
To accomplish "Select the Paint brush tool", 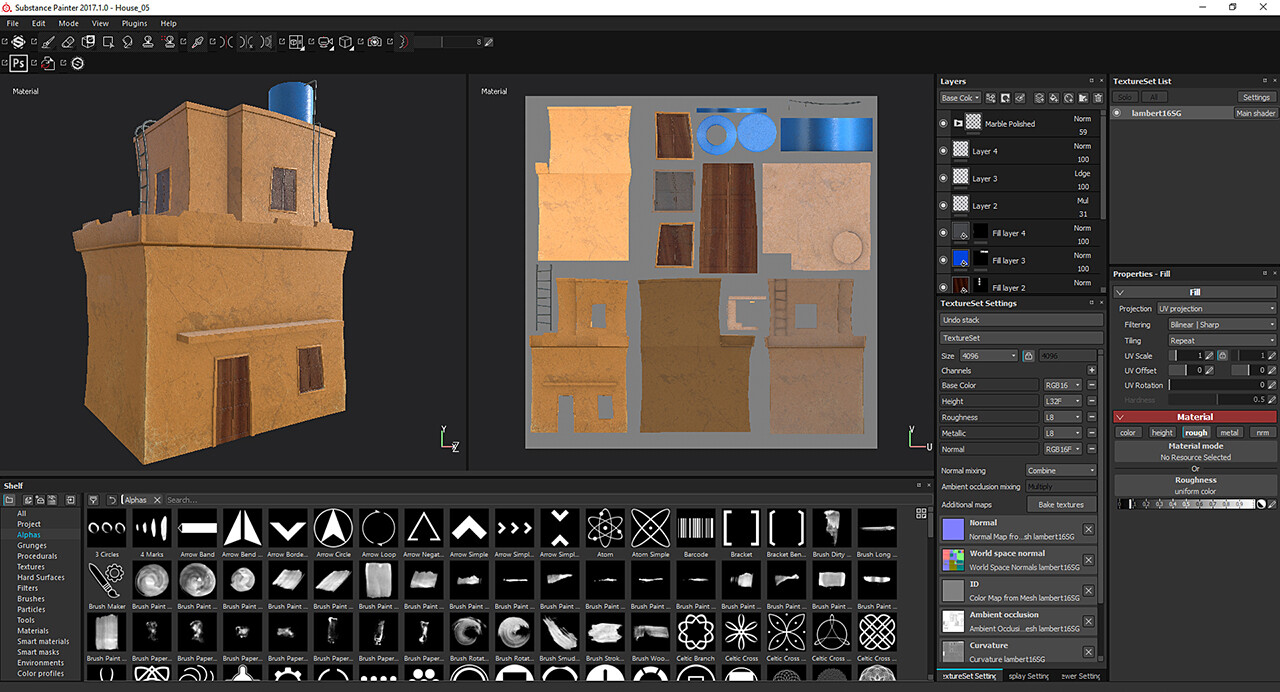I will coord(47,42).
